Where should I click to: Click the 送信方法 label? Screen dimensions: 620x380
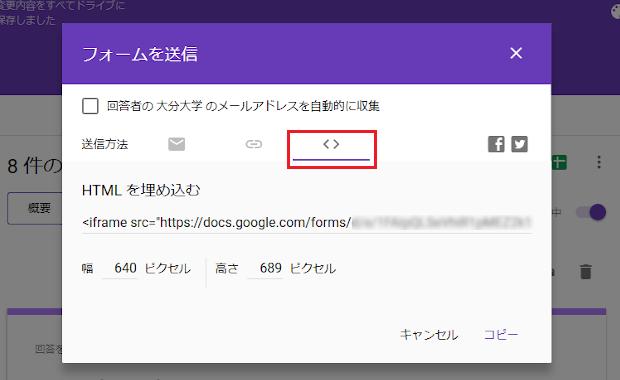point(105,144)
